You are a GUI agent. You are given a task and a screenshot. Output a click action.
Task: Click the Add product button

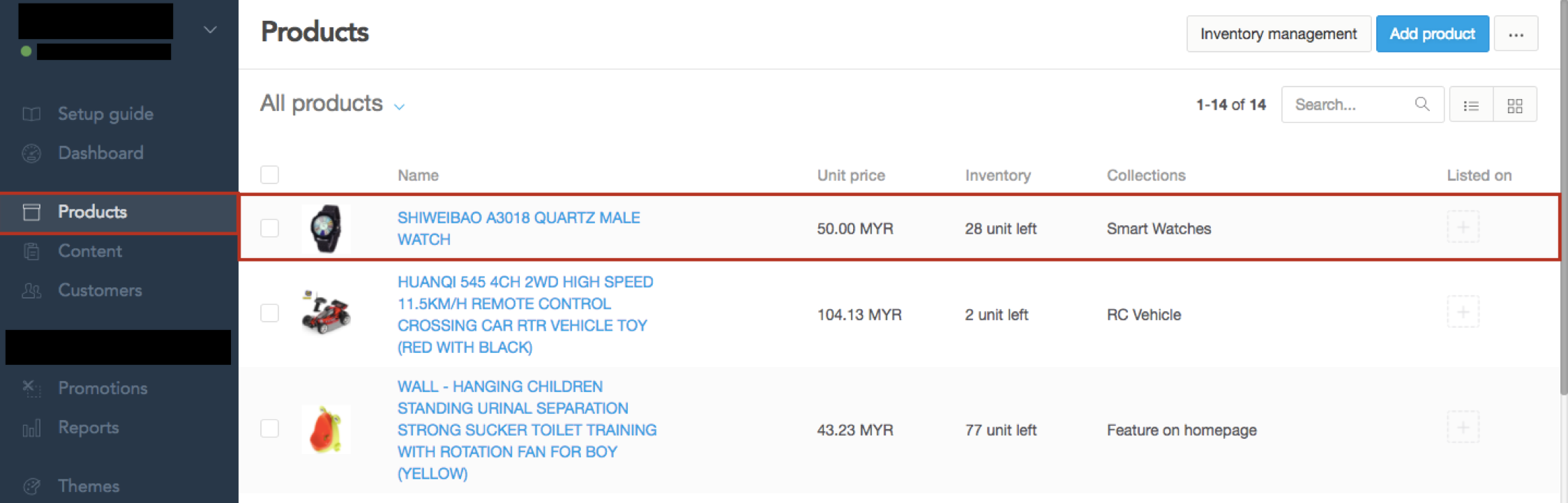(1432, 34)
